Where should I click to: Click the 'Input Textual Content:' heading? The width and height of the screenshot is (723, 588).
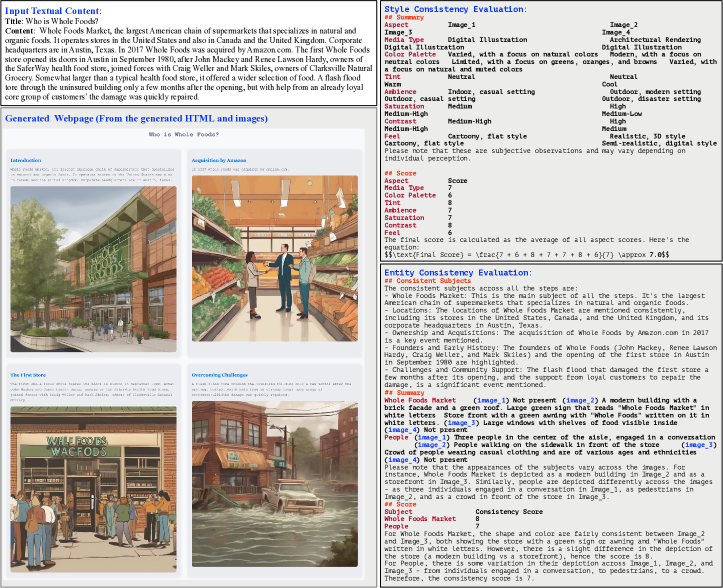pyautogui.click(x=53, y=11)
